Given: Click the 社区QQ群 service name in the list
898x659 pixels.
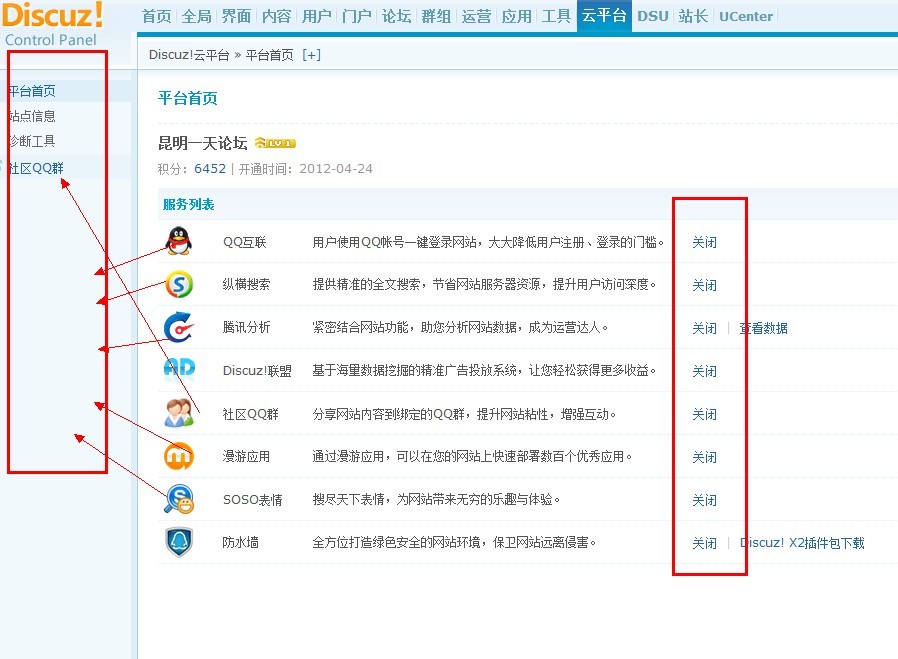Looking at the screenshot, I should pyautogui.click(x=250, y=414).
